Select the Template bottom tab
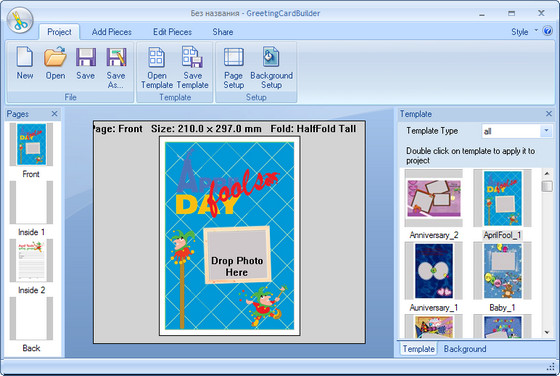This screenshot has height=376, width=560. (x=419, y=349)
